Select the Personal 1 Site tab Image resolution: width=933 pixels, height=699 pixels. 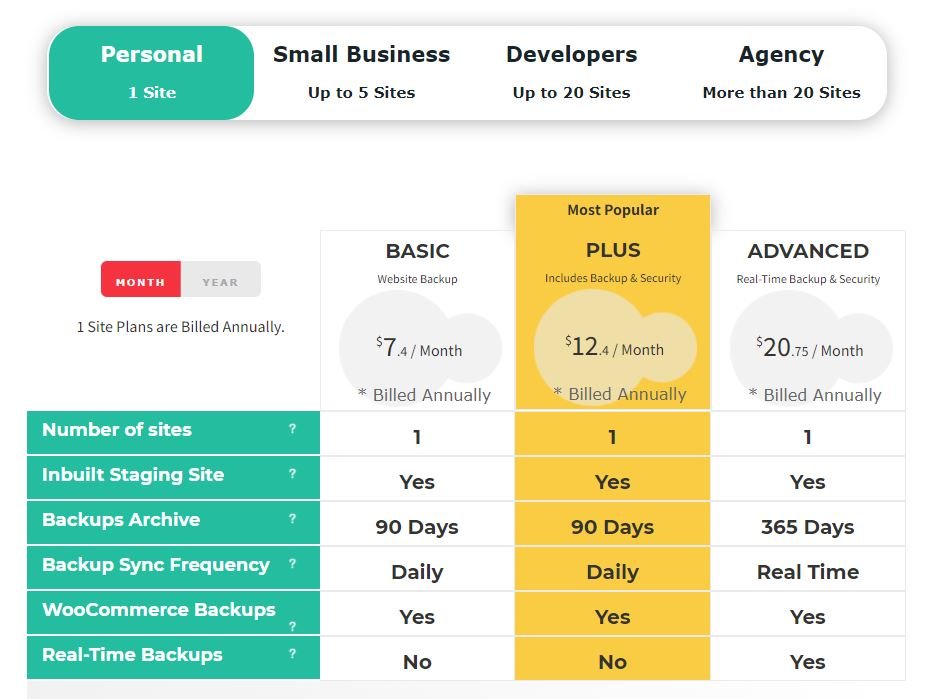click(152, 72)
